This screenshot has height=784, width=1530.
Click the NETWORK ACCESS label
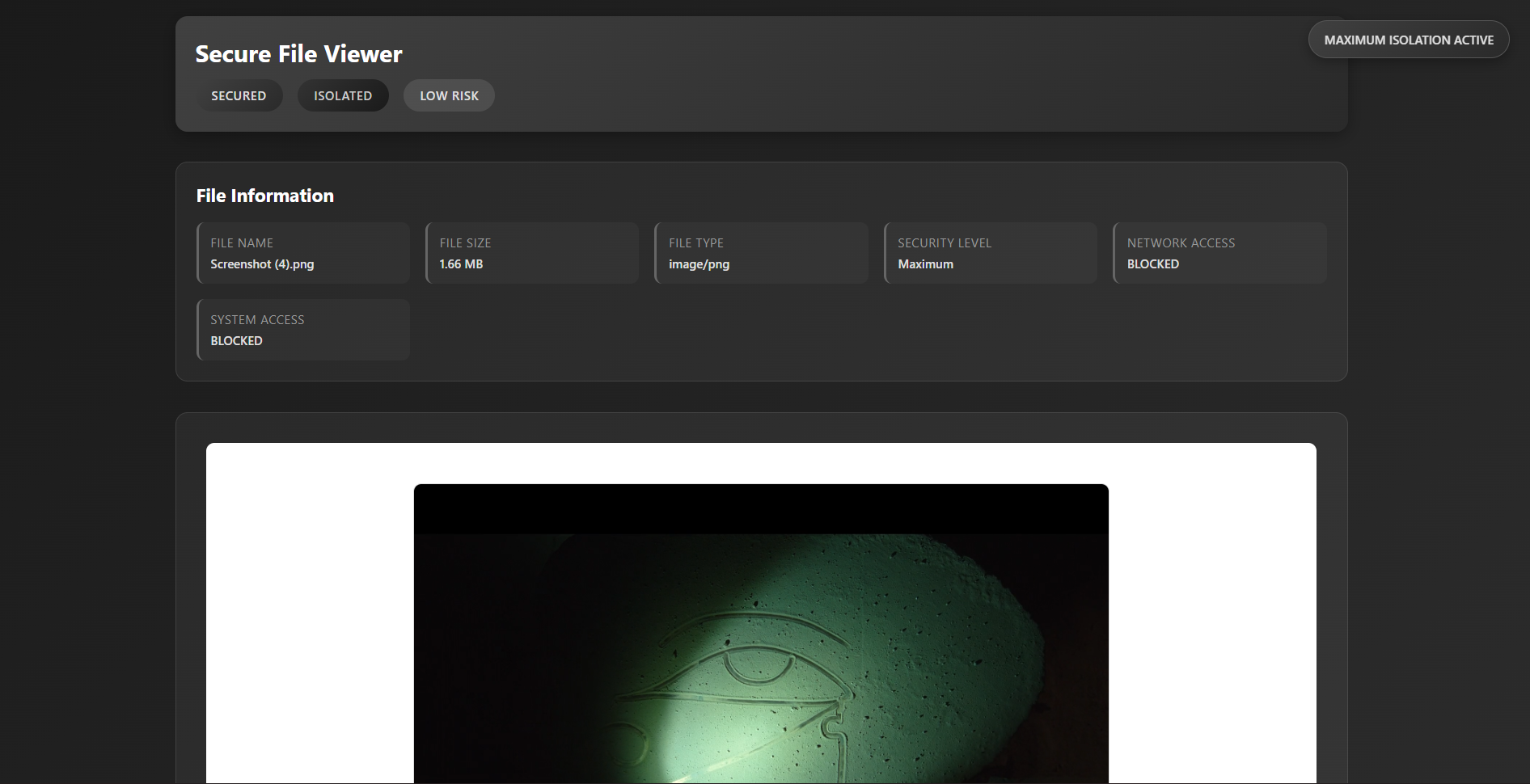1181,242
